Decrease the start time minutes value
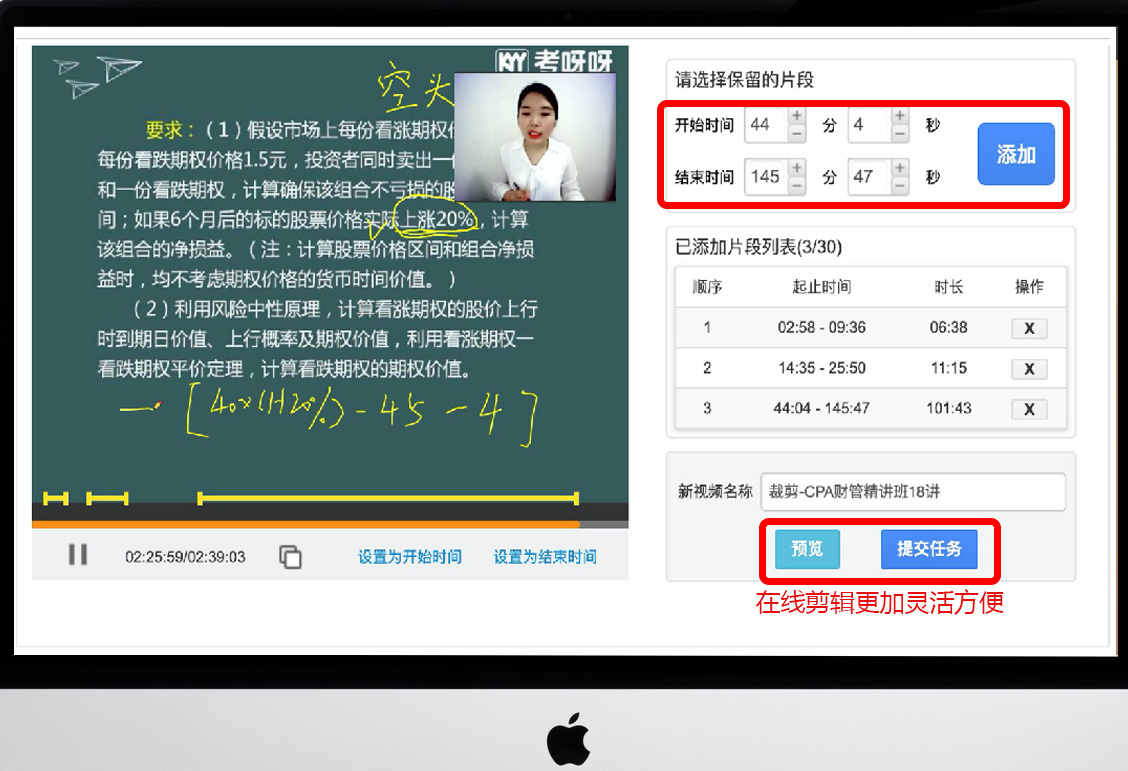This screenshot has height=771, width=1128. point(796,133)
